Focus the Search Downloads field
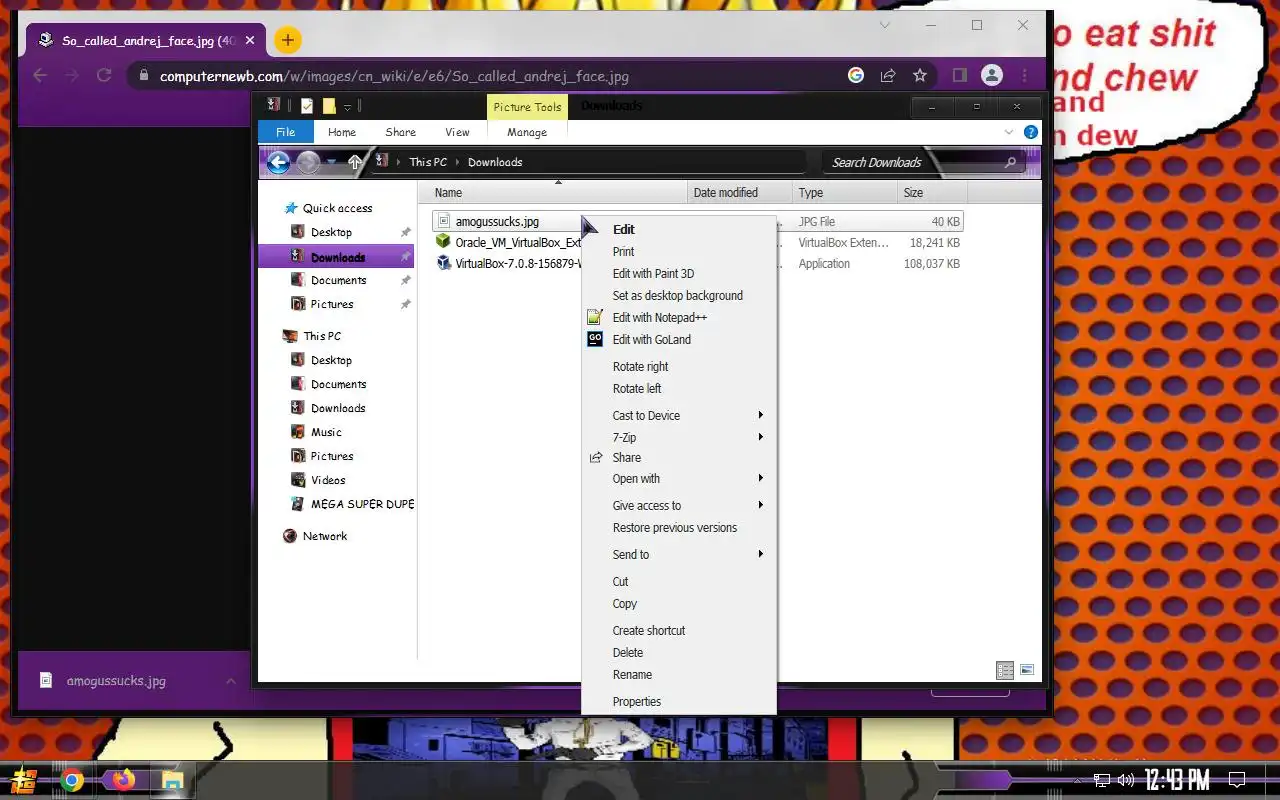 (925, 162)
